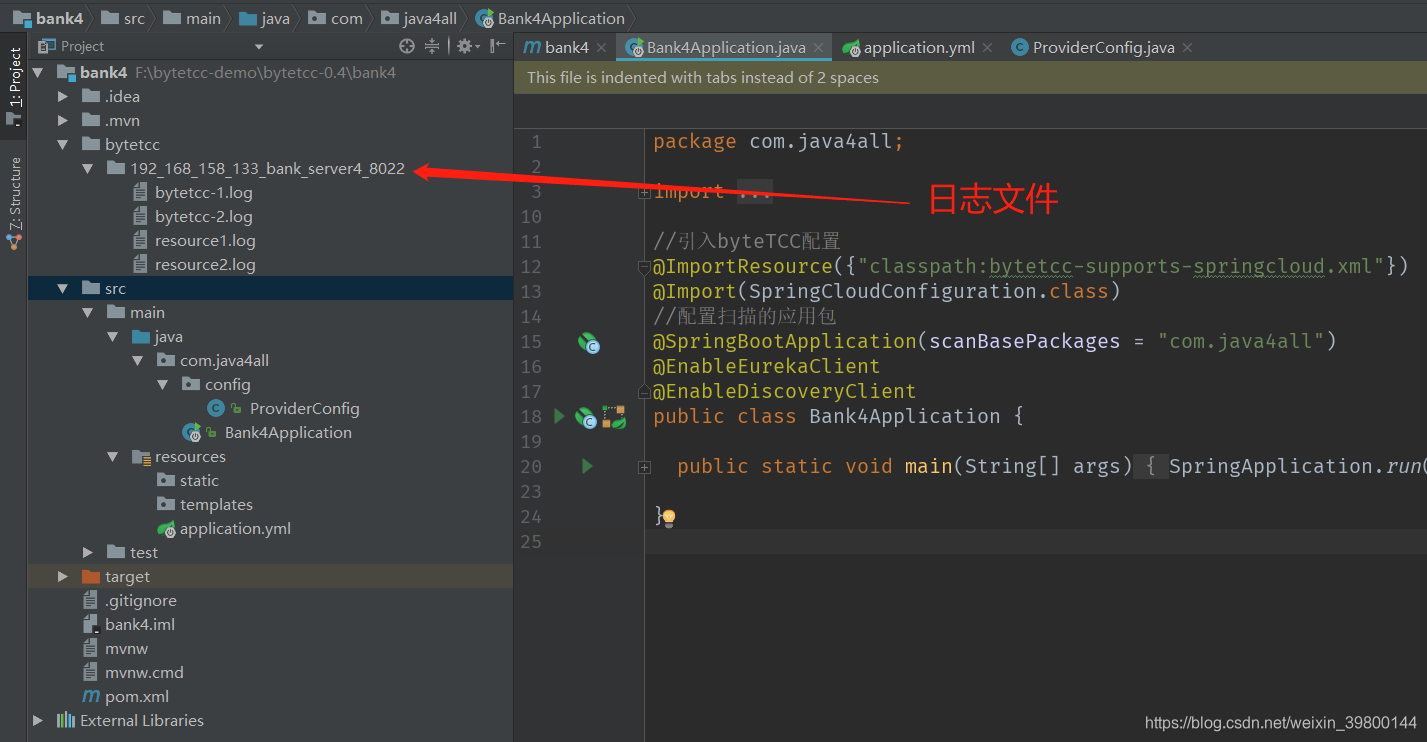1427x742 pixels.
Task: Click the com breadcrumb
Action: (x=336, y=18)
